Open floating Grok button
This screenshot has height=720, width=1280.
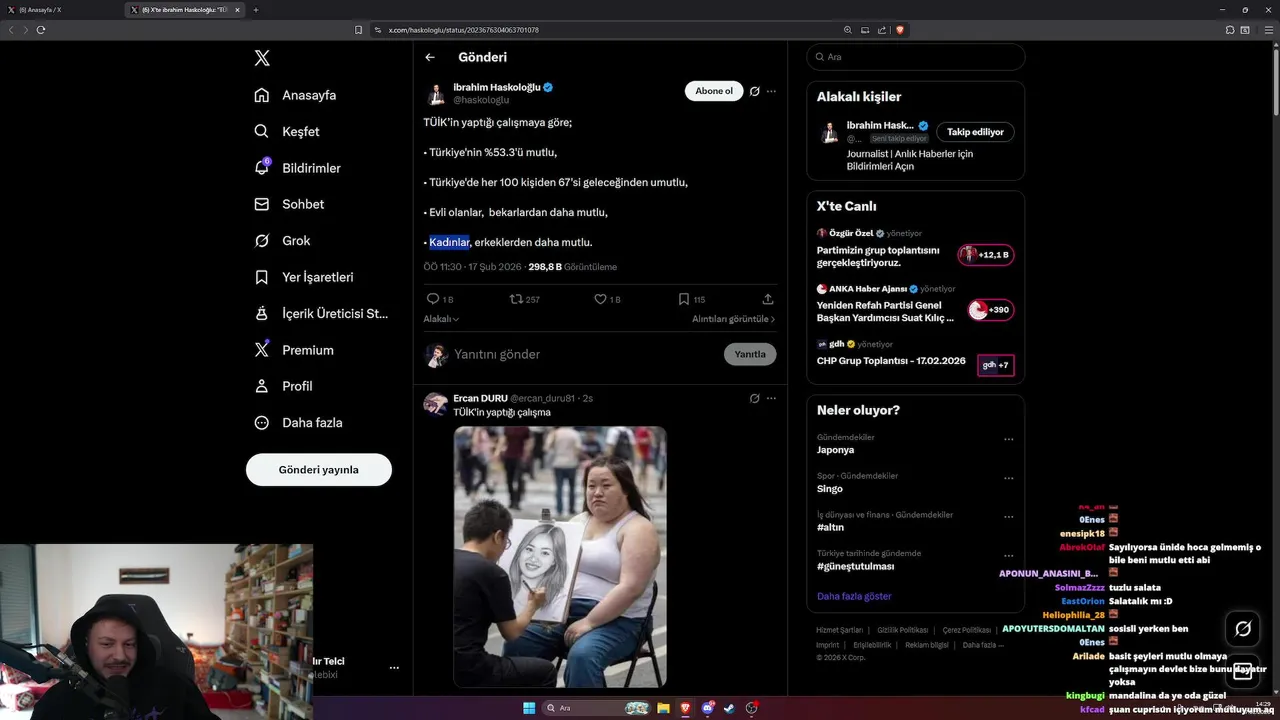[x=1243, y=628]
